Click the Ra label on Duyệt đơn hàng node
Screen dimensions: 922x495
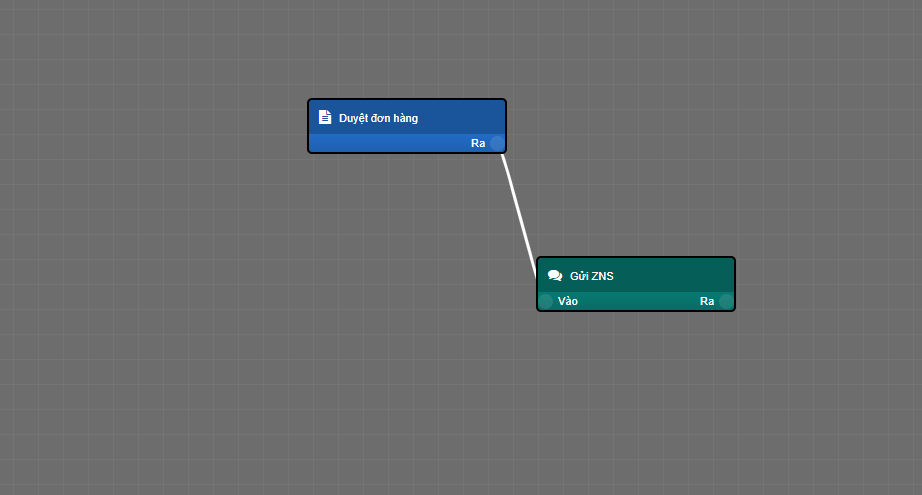[478, 143]
